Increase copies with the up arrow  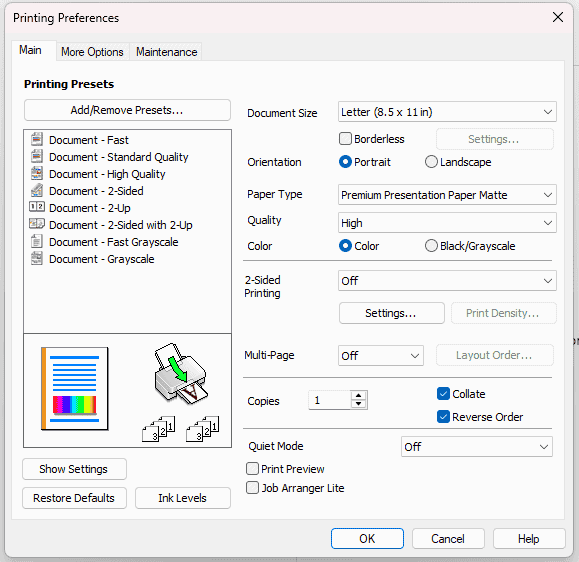(x=358, y=396)
